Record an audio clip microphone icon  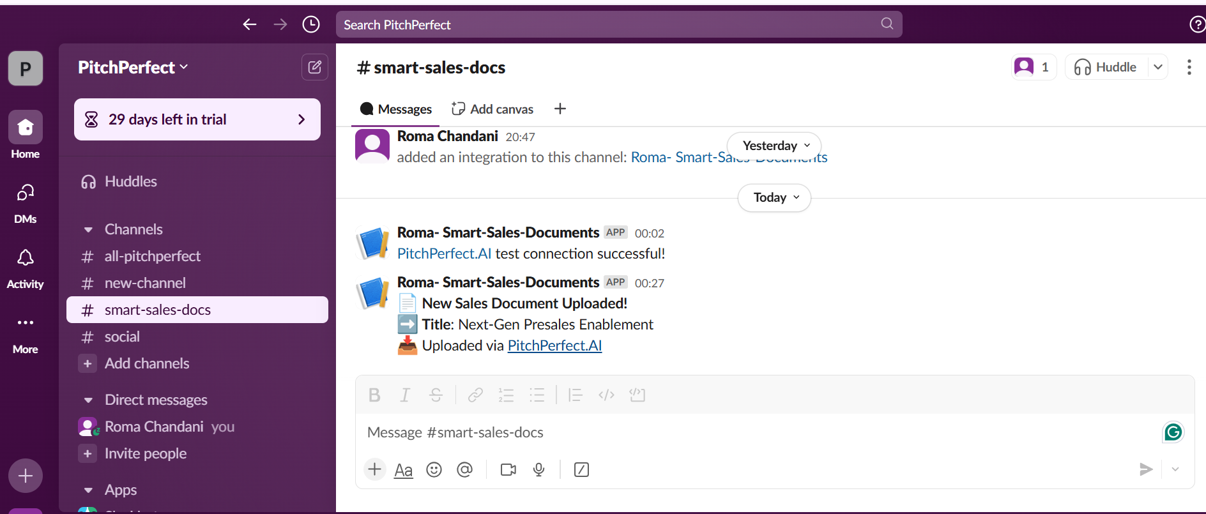click(539, 469)
